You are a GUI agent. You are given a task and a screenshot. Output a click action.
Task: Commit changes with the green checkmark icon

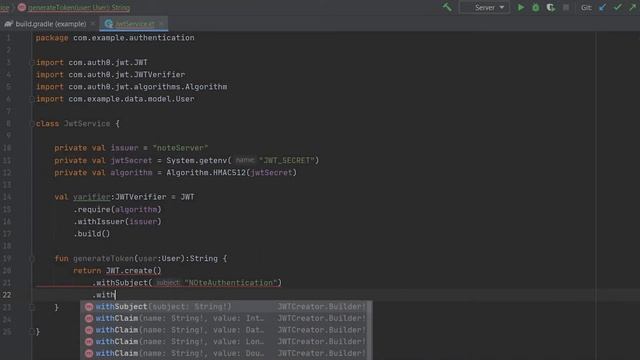pyautogui.click(x=618, y=7)
